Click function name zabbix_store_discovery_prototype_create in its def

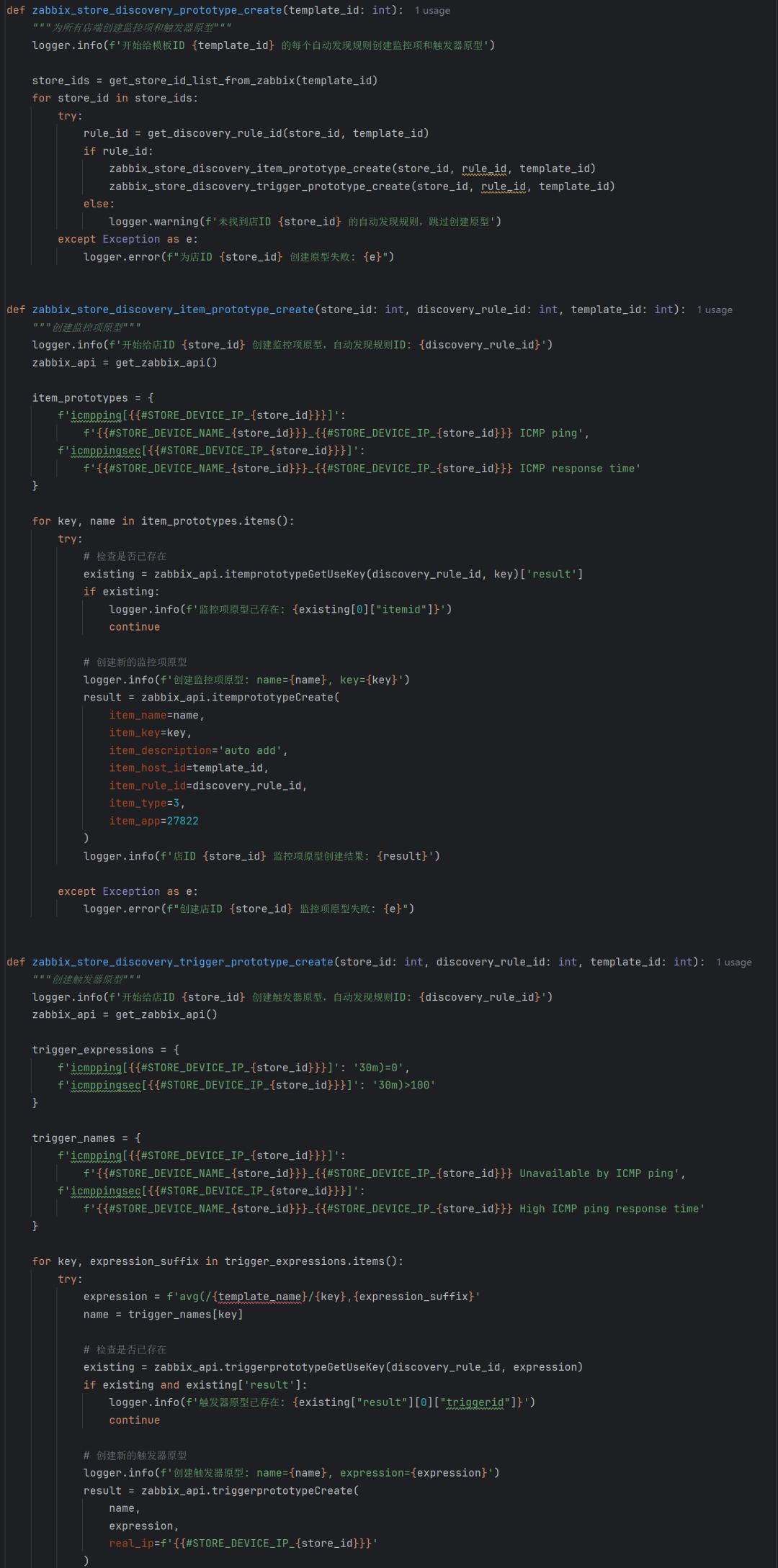pyautogui.click(x=157, y=10)
